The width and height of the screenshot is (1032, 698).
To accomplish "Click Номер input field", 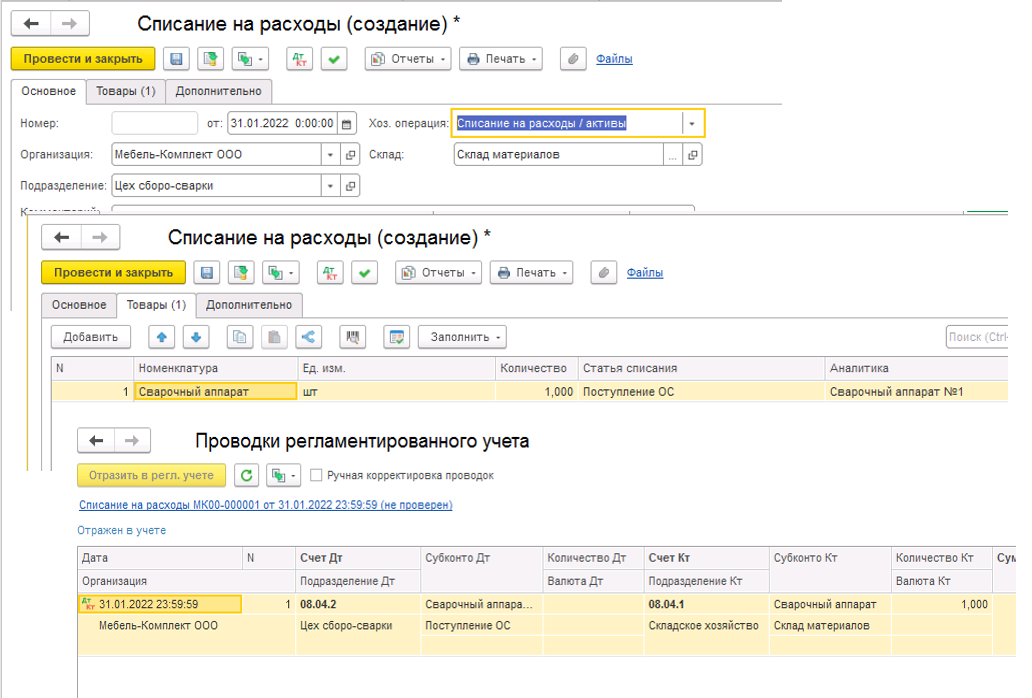I will [x=155, y=123].
